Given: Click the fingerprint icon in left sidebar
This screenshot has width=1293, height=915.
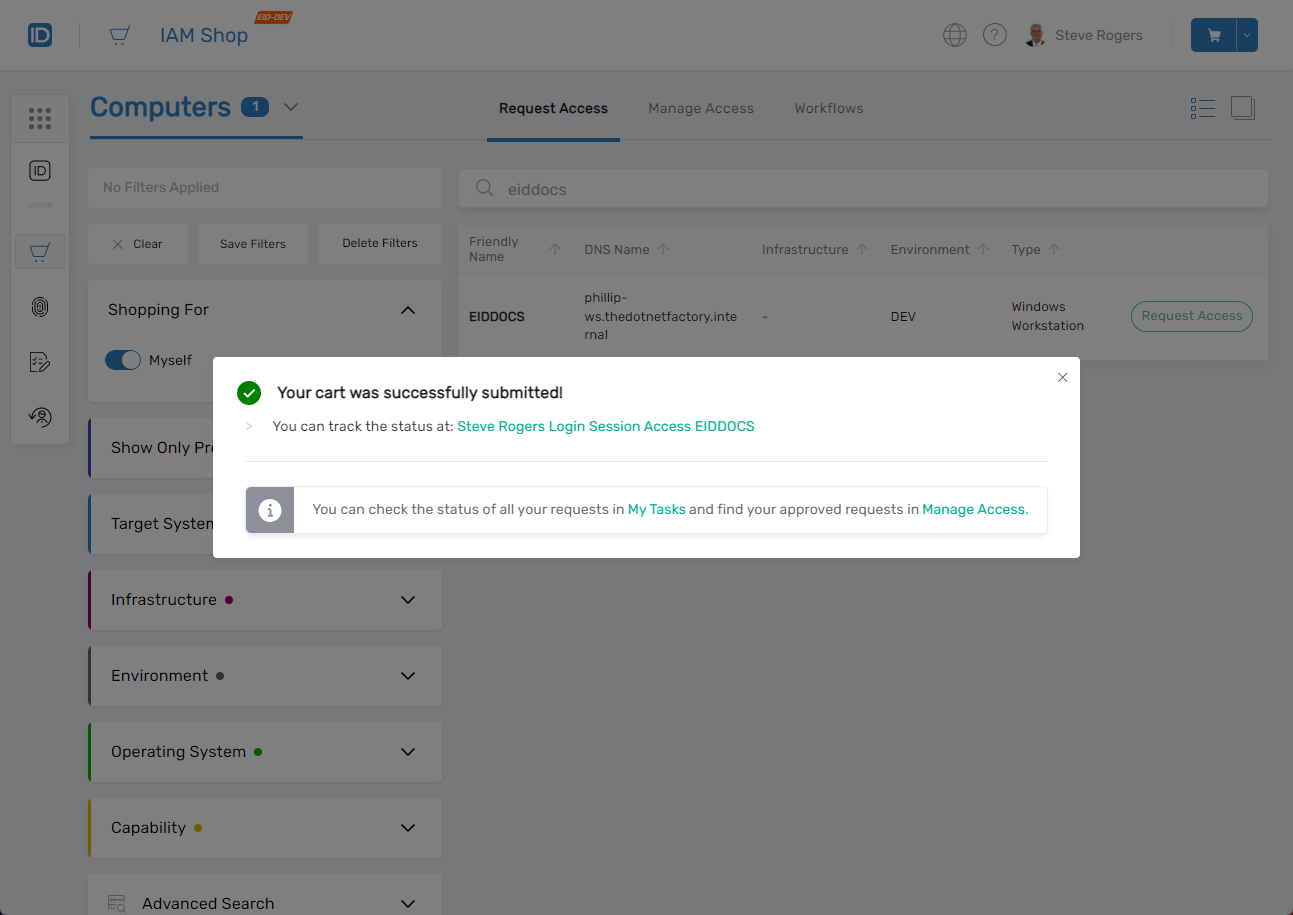Looking at the screenshot, I should [40, 307].
